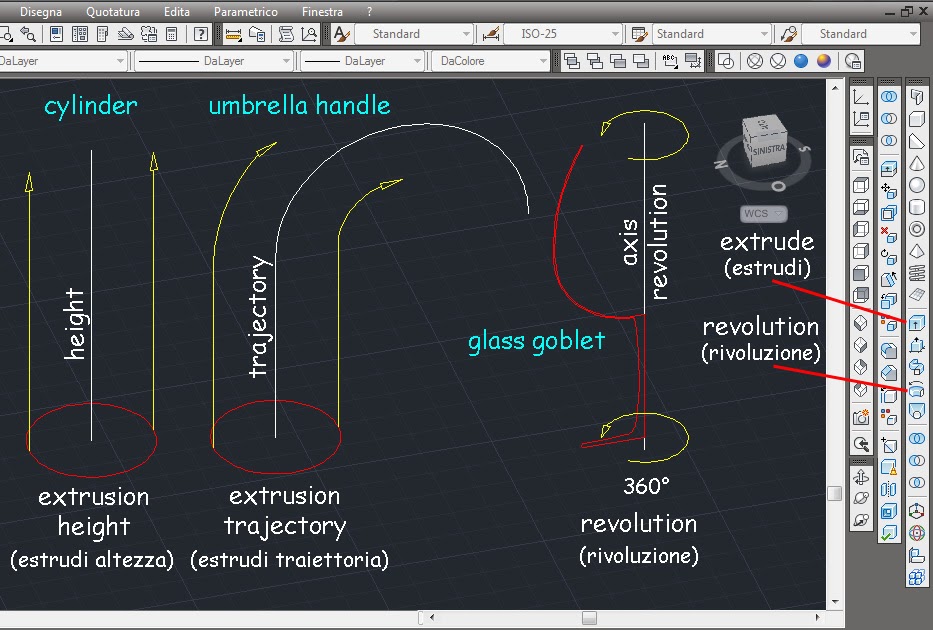Click the SINISTRA face on the ViewCube
Image resolution: width=933 pixels, height=630 pixels.
769,150
